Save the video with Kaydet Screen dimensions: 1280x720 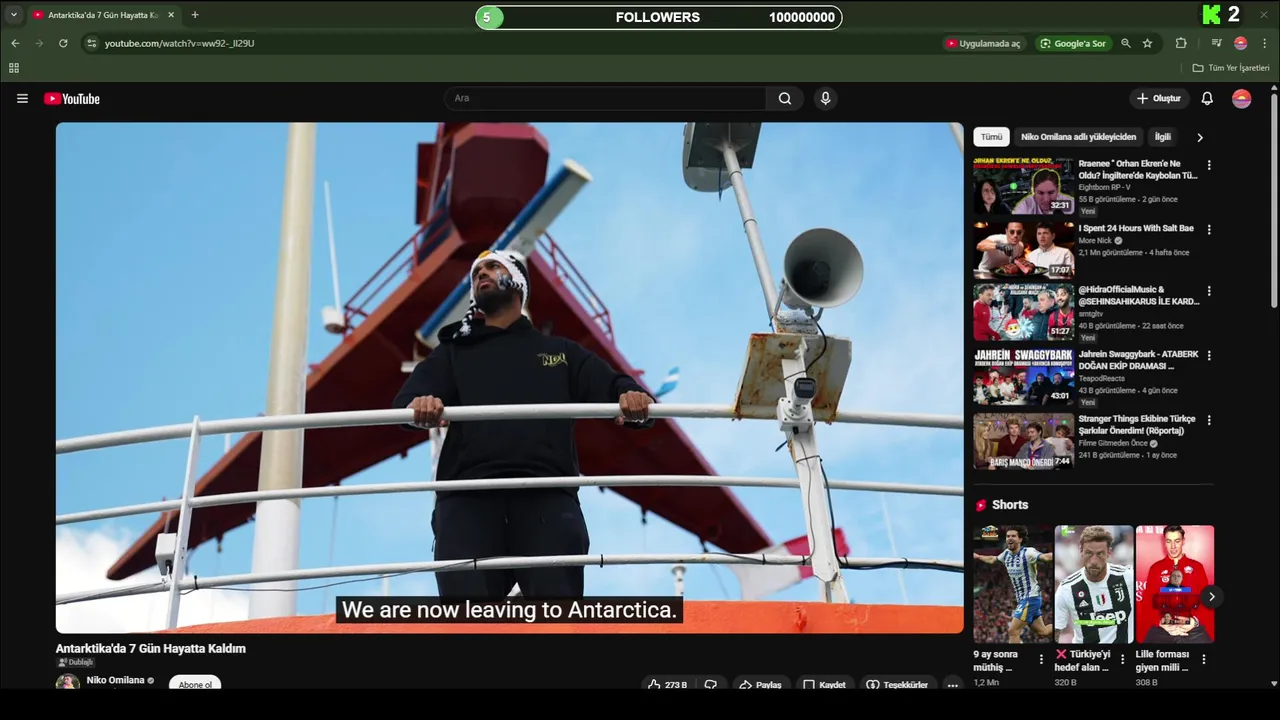coord(824,684)
